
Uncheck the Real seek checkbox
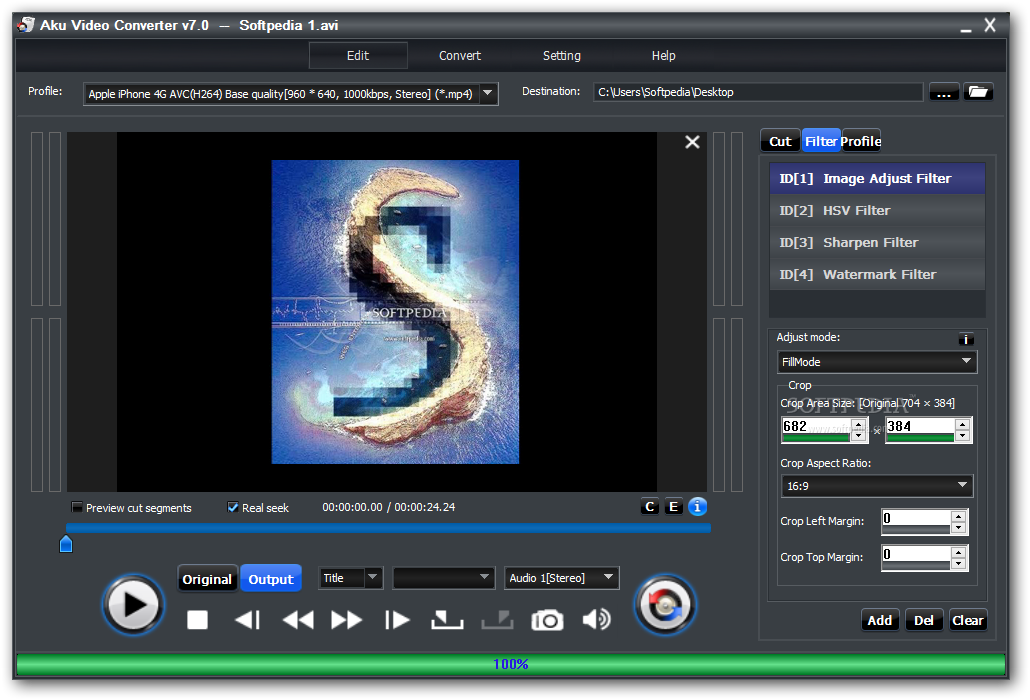pyautogui.click(x=233, y=507)
